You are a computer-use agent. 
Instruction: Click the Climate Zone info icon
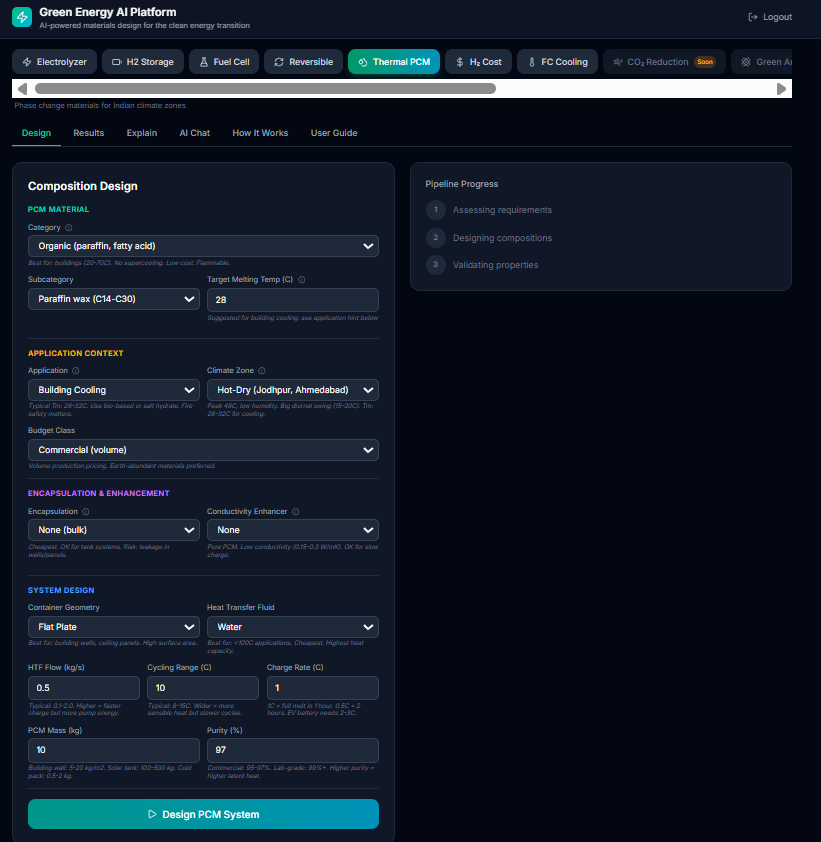(x=261, y=371)
